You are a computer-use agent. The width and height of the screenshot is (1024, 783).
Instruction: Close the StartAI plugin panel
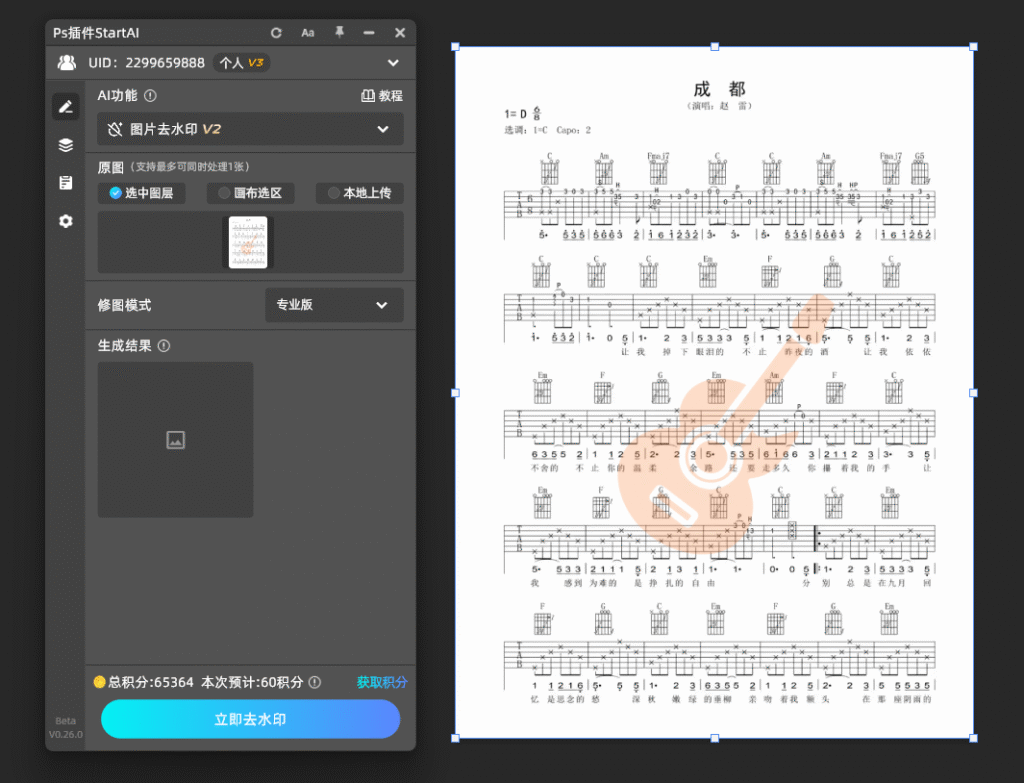400,33
